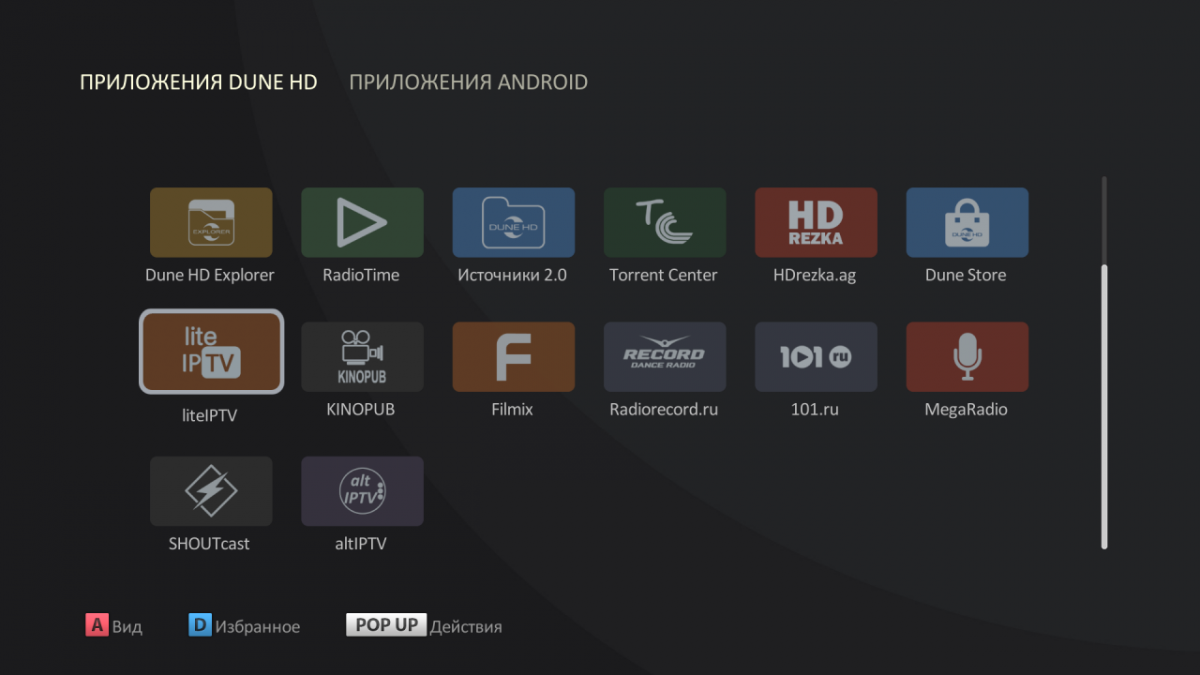The width and height of the screenshot is (1200, 675).
Task: Click the Избранное label text
Action: click(258, 627)
